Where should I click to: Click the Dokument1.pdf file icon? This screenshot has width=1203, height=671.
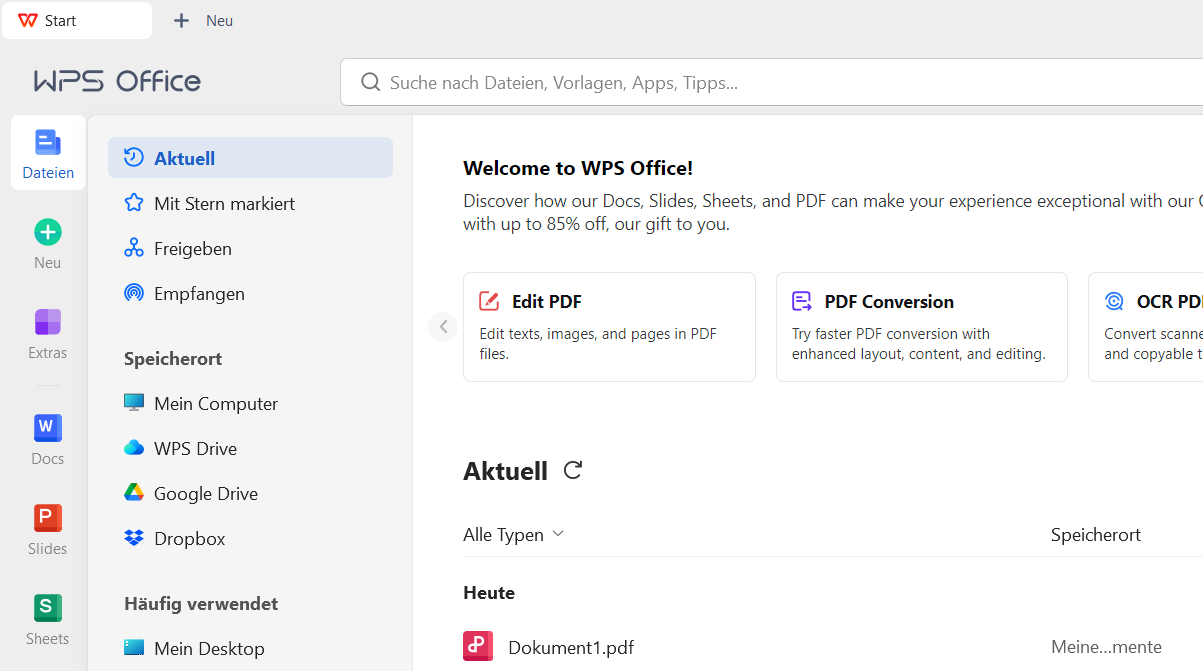[478, 647]
